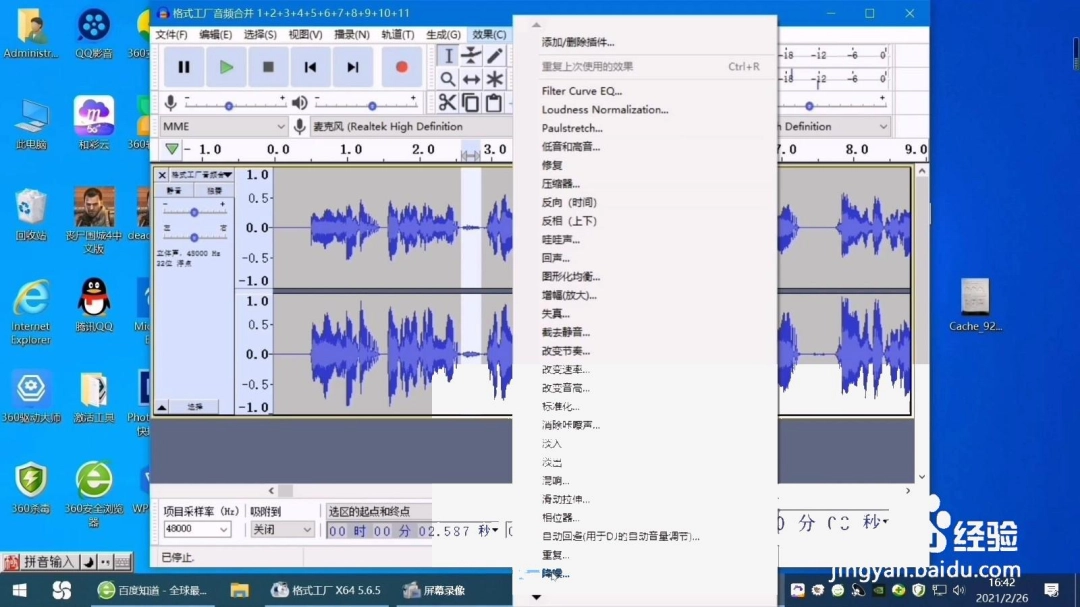Screen dimensions: 1080x607
Task: Open File Explorer from the taskbar
Action: (239, 590)
